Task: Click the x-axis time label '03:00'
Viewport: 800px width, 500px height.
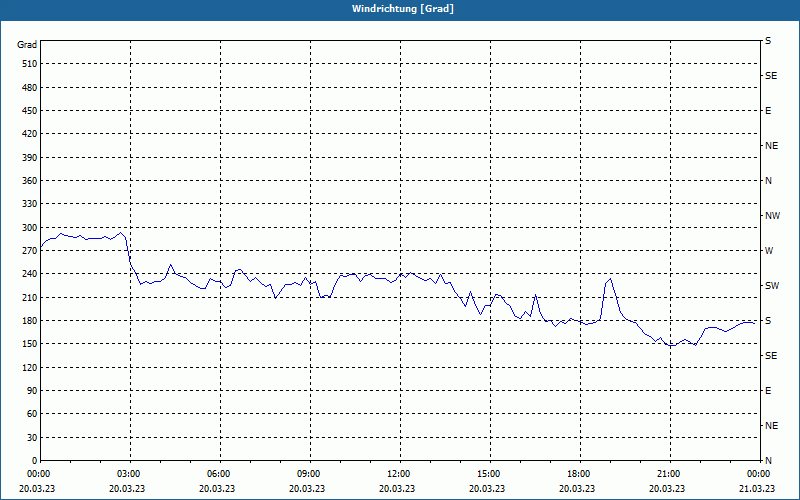Action: 128,474
